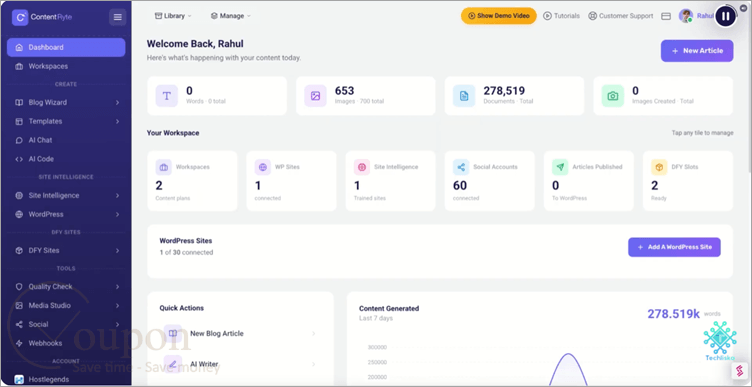Open Hostlegends in the sidebar
This screenshot has width=752, height=387.
(66, 379)
